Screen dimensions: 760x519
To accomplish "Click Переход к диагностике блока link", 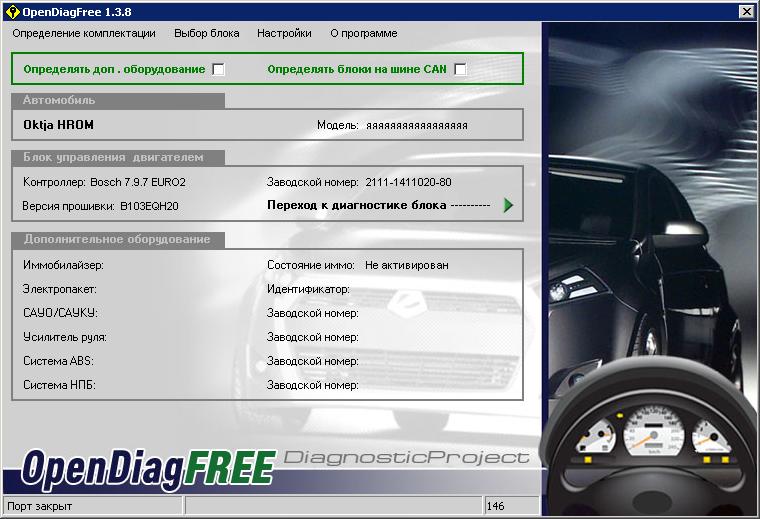I will (356, 205).
